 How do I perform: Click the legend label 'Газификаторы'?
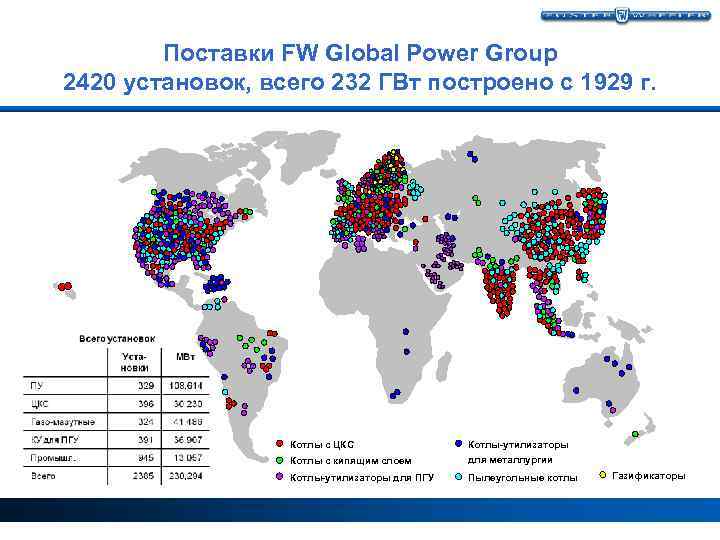pos(649,476)
